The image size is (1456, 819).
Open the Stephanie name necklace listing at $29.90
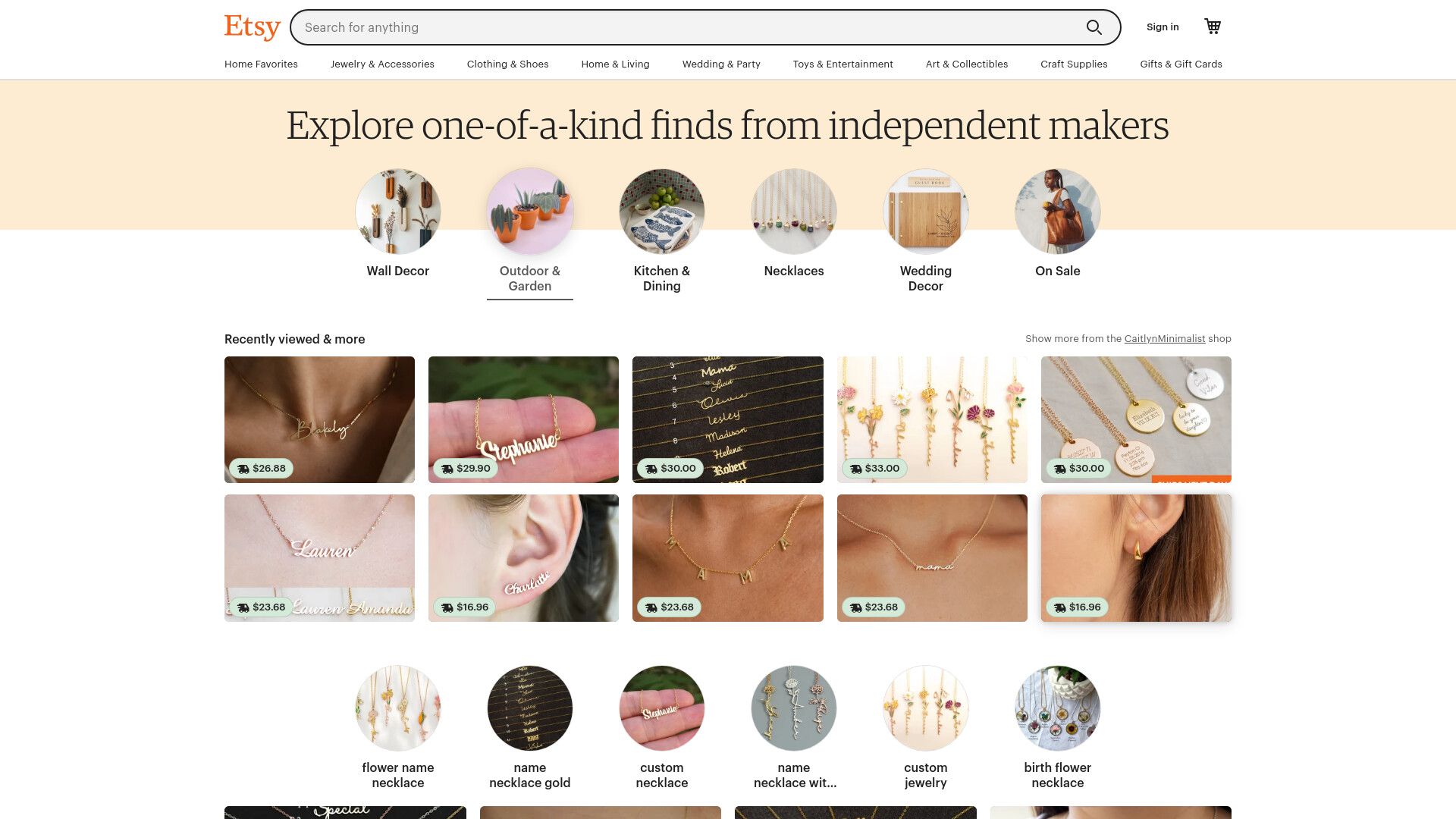pos(523,419)
